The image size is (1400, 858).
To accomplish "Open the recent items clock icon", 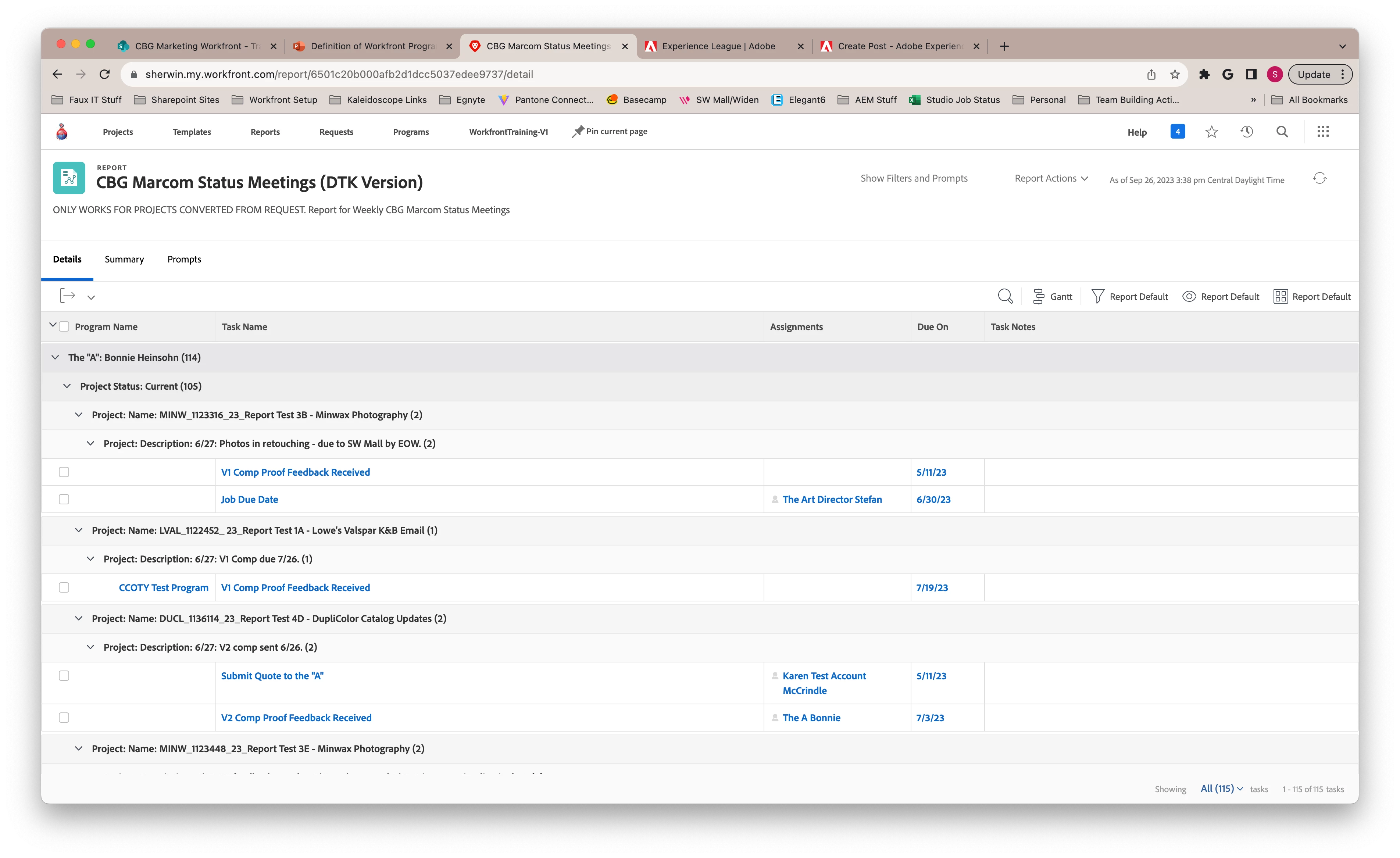I will pyautogui.click(x=1247, y=132).
